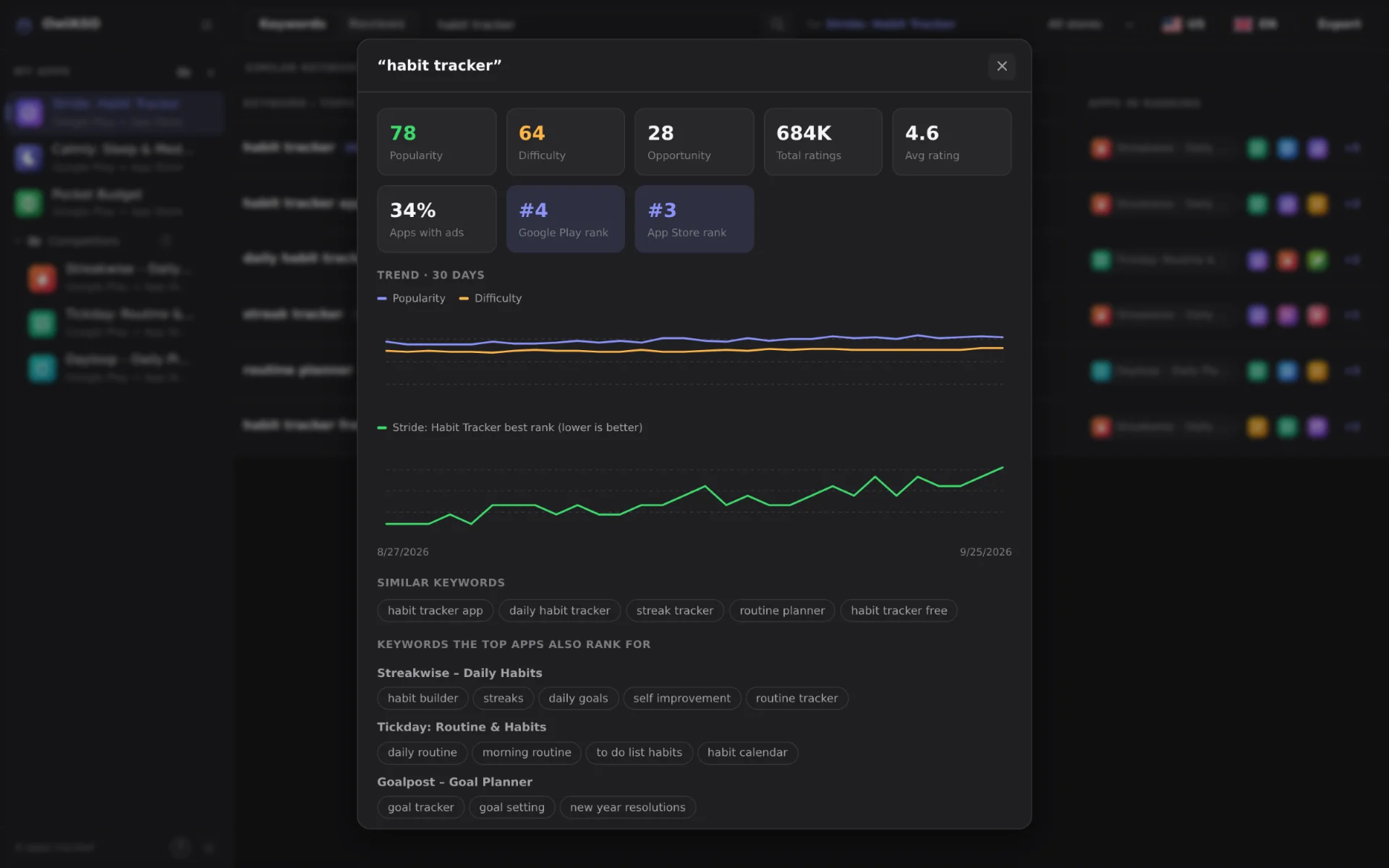1389x868 pixels.
Task: Toggle the Difficulty legend series
Action: pyautogui.click(x=490, y=298)
